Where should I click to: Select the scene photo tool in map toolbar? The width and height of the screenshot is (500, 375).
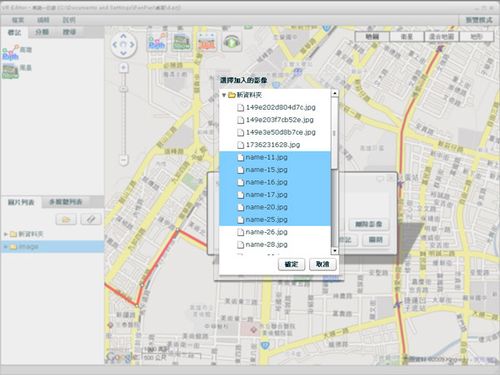(182, 42)
